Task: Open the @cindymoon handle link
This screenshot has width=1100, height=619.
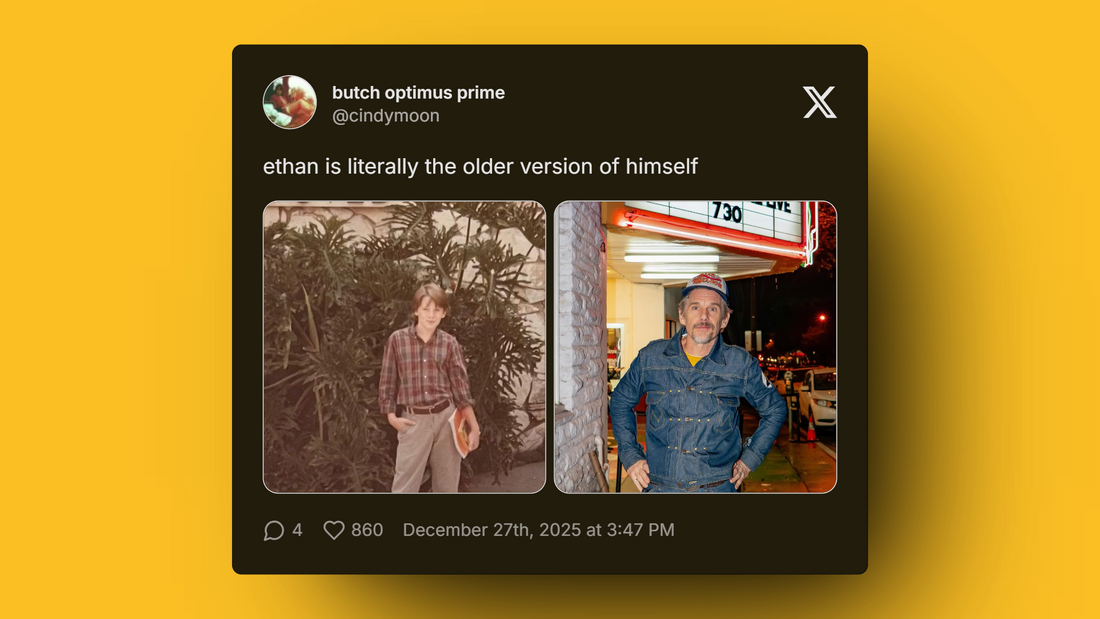Action: [x=386, y=116]
